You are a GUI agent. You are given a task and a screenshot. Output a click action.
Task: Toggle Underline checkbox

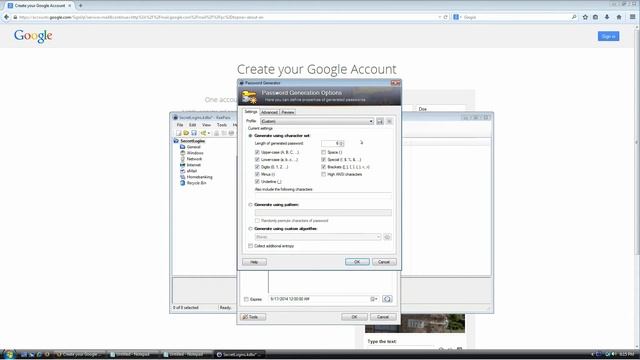point(257,182)
